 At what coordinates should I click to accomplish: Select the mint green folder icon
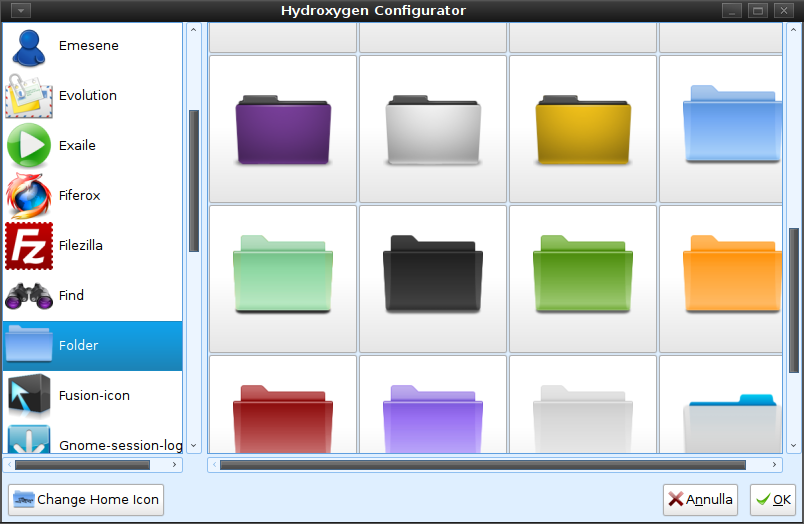[x=283, y=274]
